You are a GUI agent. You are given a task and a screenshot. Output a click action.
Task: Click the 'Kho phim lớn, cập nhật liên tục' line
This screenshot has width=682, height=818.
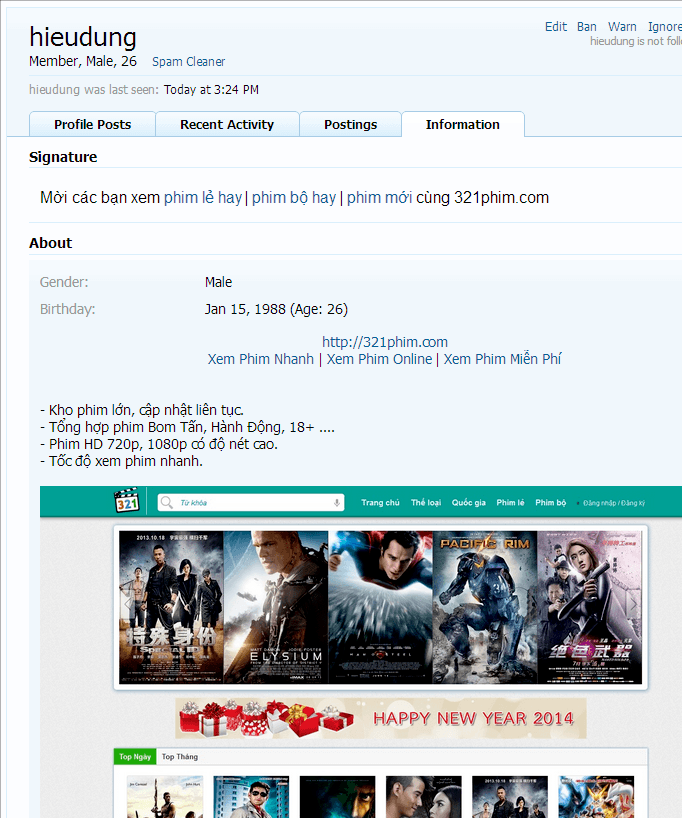[142, 410]
